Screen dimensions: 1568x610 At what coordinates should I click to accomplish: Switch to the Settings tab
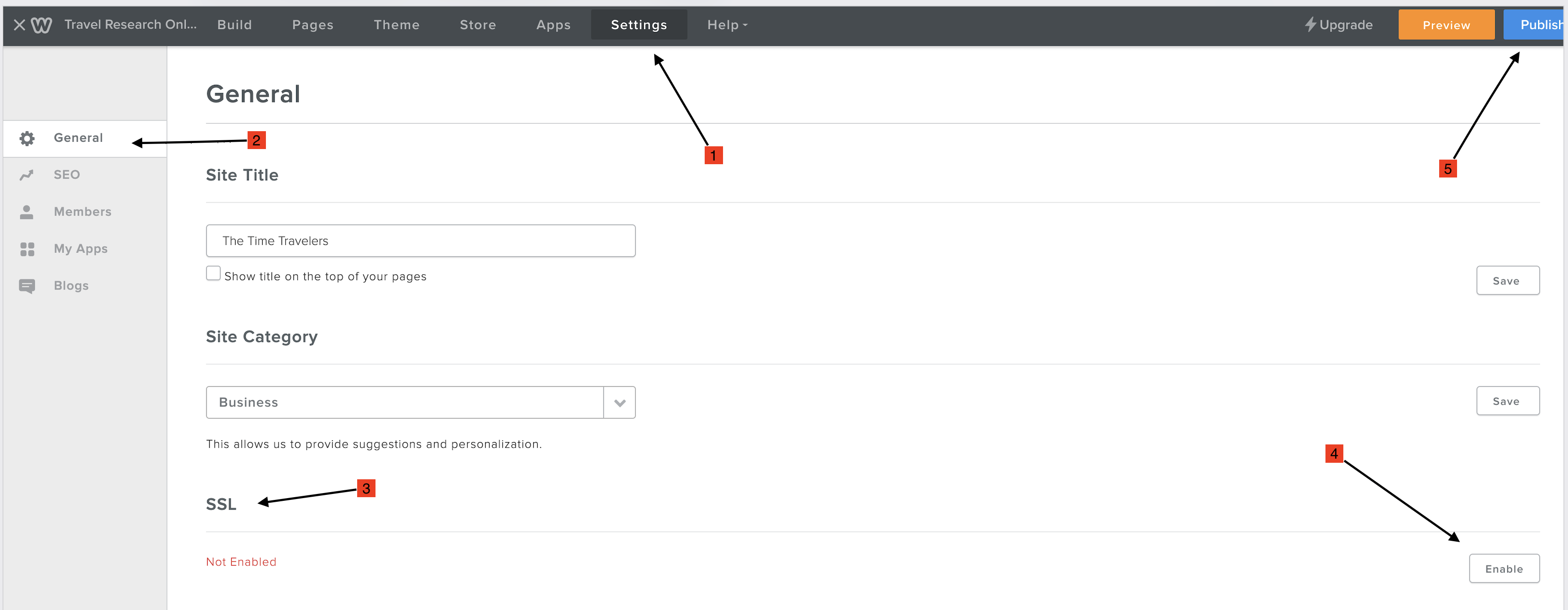[x=639, y=24]
